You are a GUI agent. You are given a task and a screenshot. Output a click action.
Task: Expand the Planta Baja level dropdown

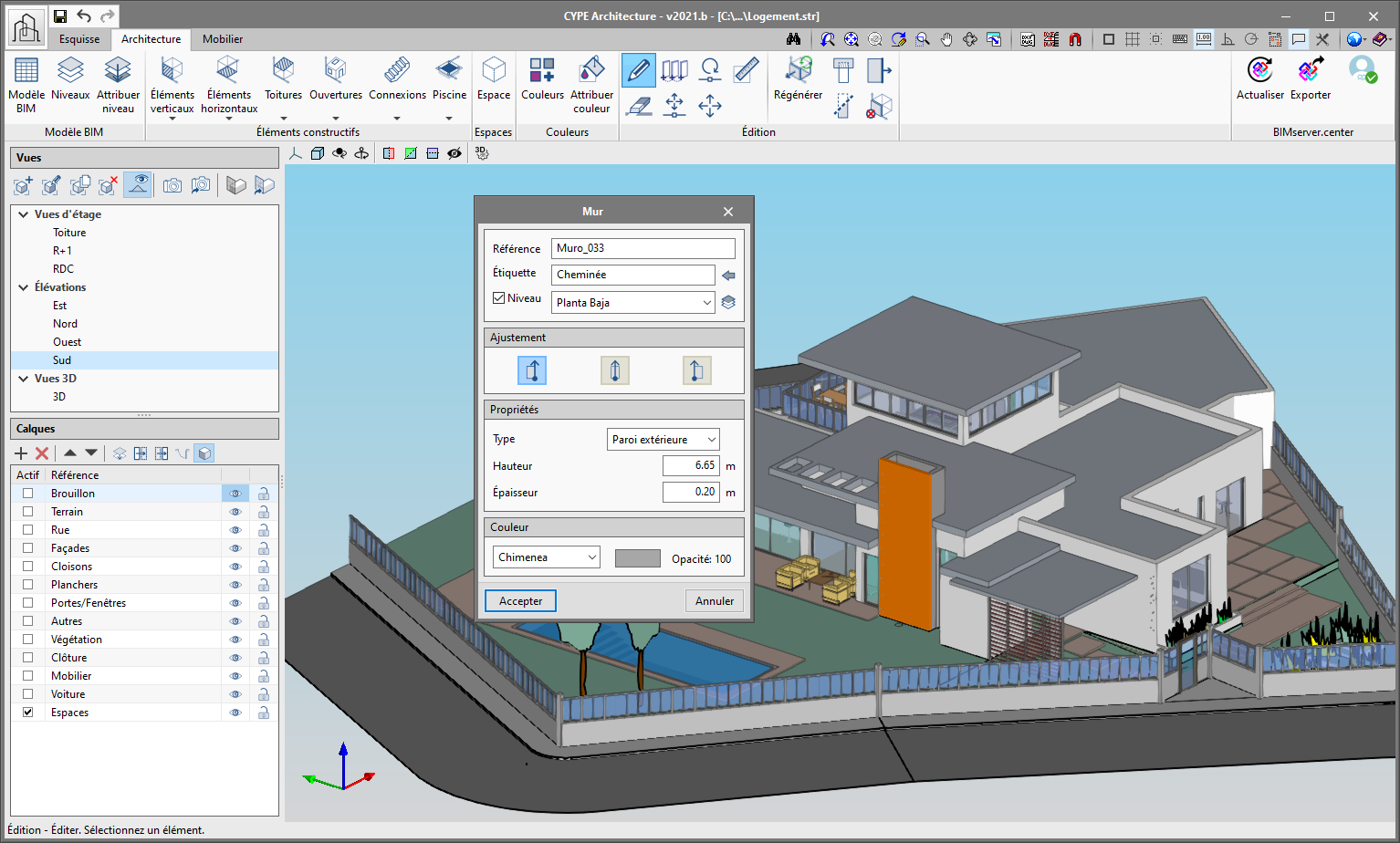tap(632, 303)
